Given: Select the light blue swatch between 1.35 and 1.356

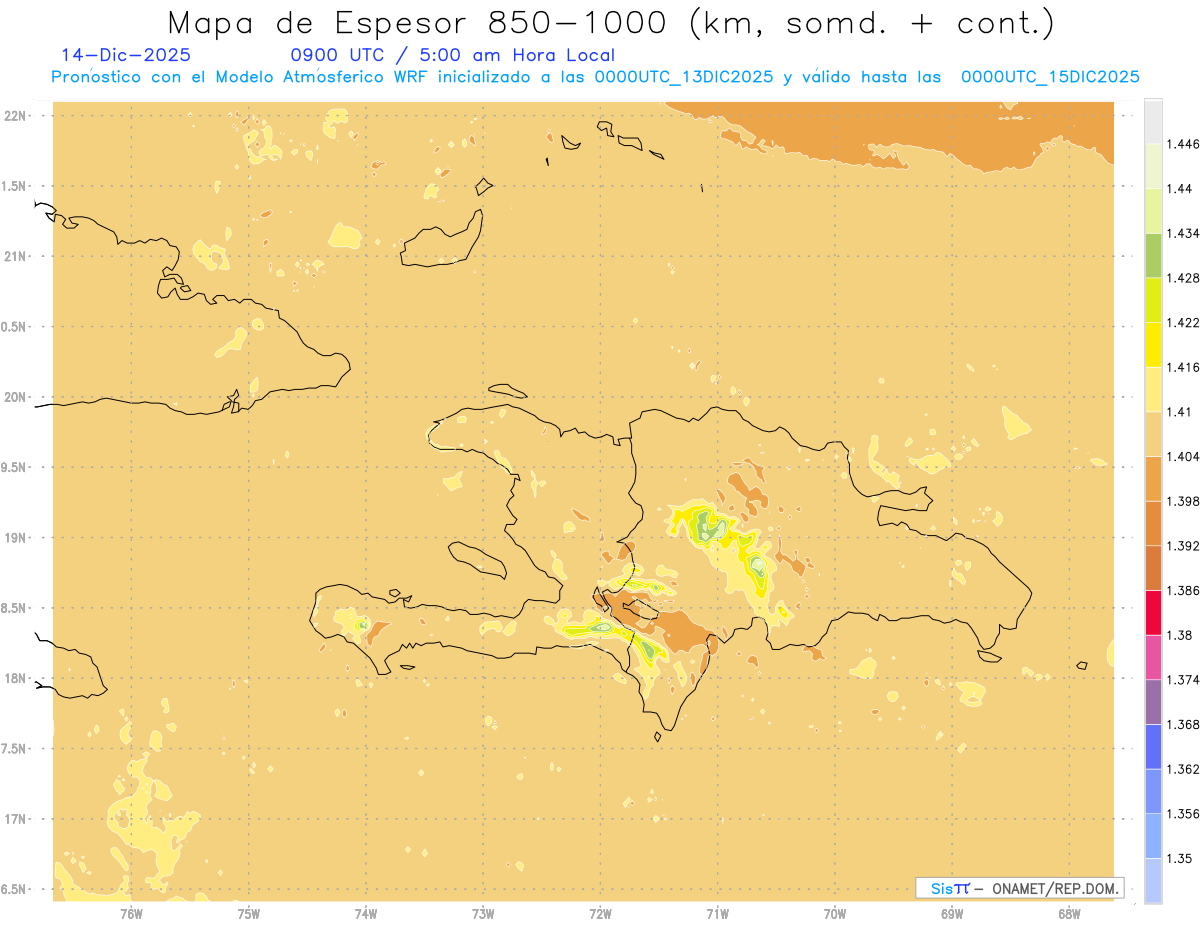Looking at the screenshot, I should click(x=1153, y=836).
